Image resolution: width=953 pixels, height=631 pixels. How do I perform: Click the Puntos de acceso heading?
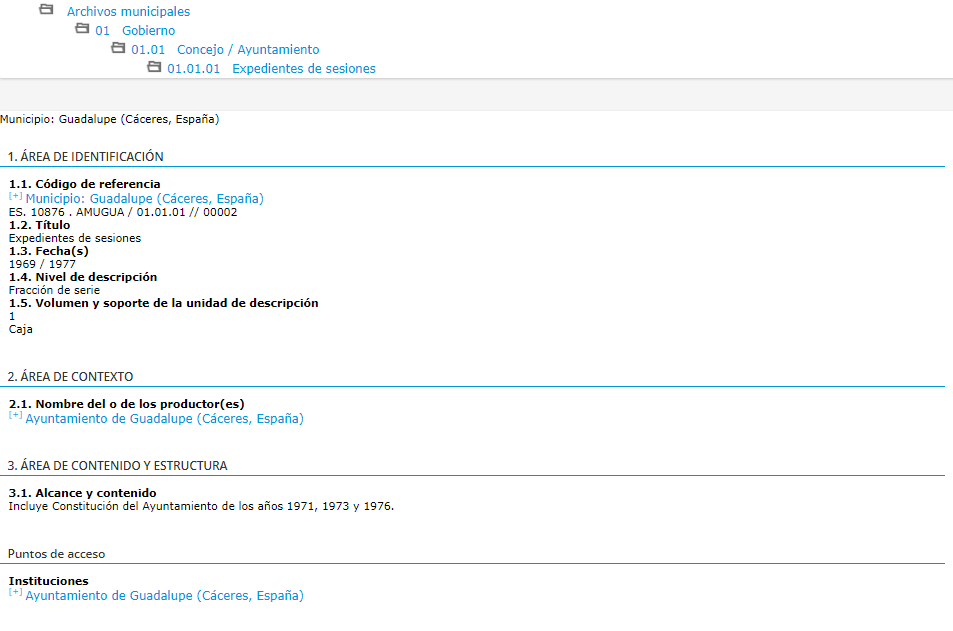click(57, 554)
